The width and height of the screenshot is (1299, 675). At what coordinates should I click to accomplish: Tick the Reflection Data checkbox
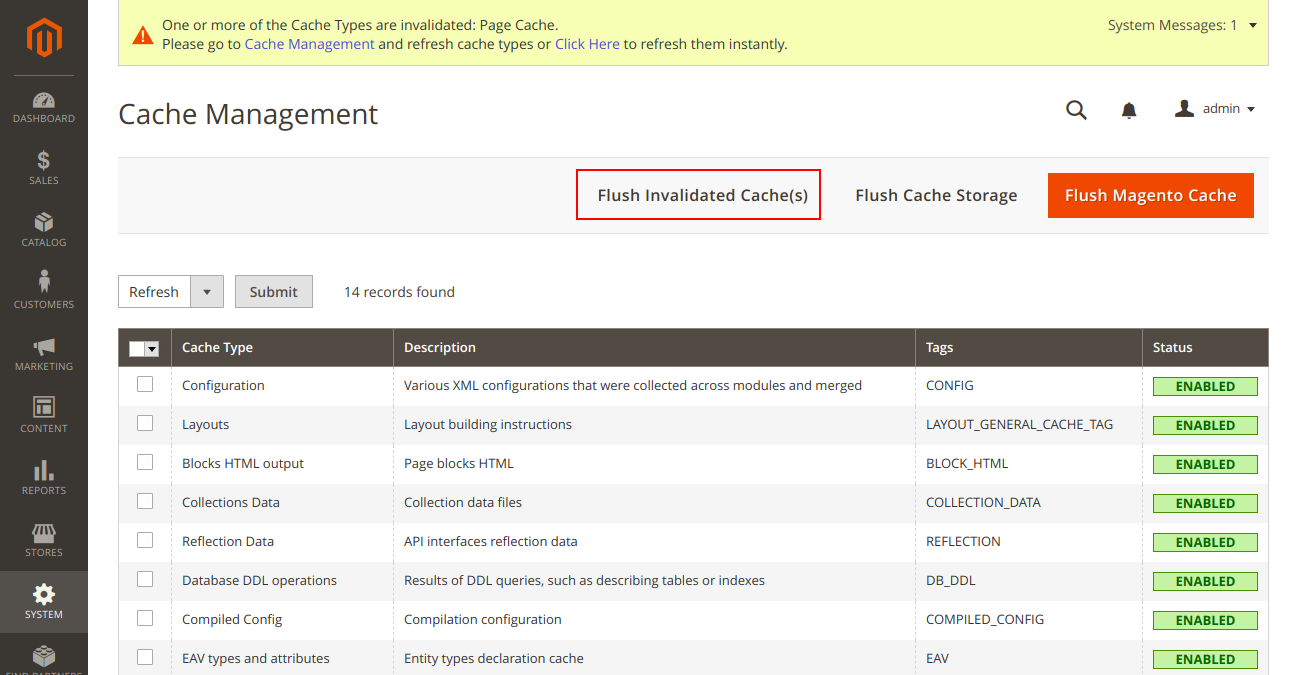[145, 540]
